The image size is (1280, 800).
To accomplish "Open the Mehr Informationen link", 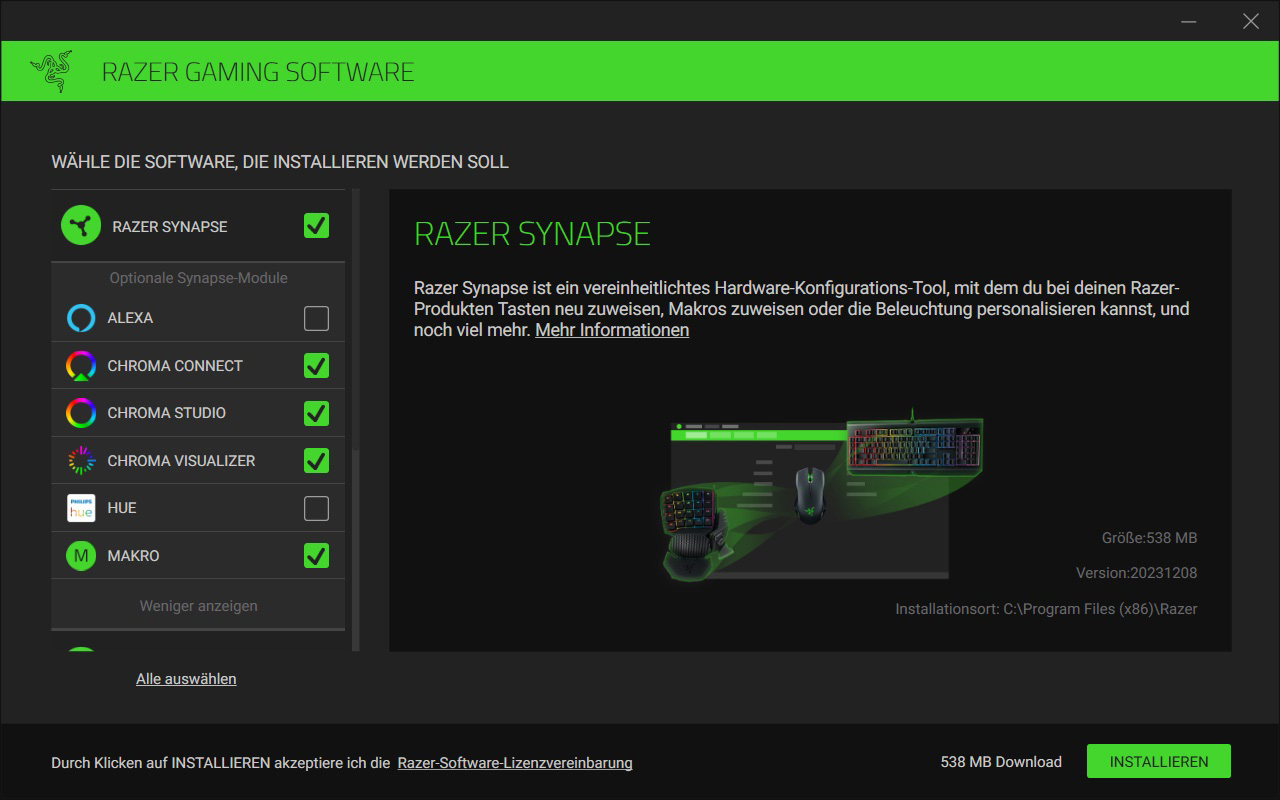I will [x=612, y=330].
